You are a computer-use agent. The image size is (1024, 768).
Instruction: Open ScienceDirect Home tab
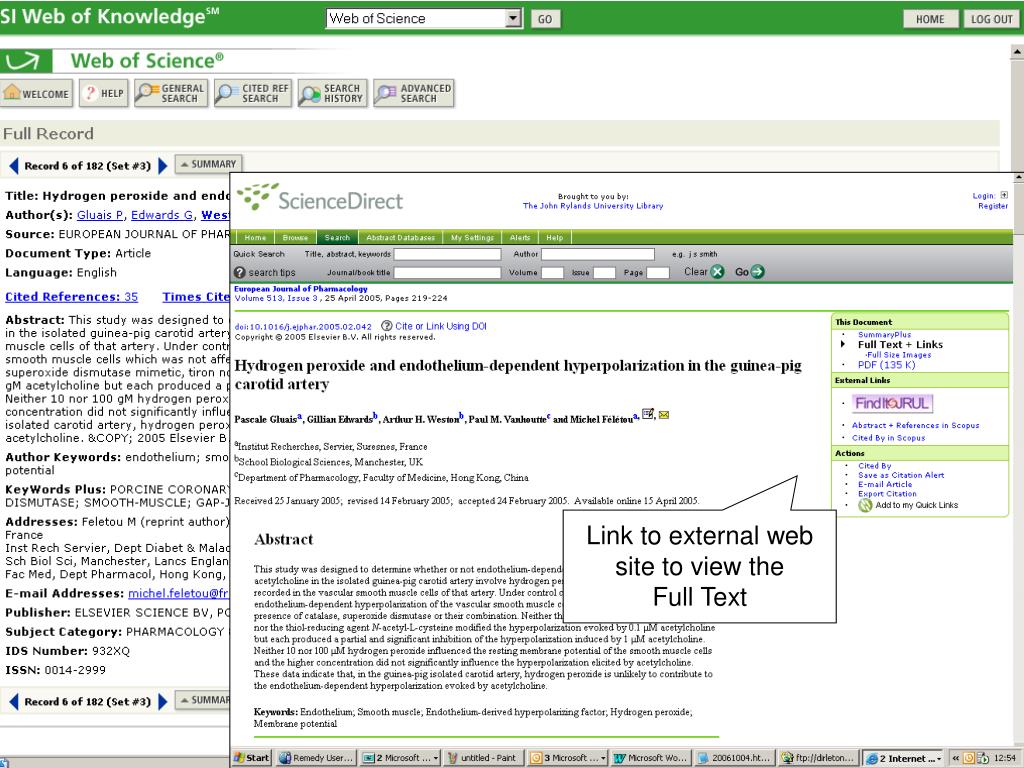[x=255, y=238]
